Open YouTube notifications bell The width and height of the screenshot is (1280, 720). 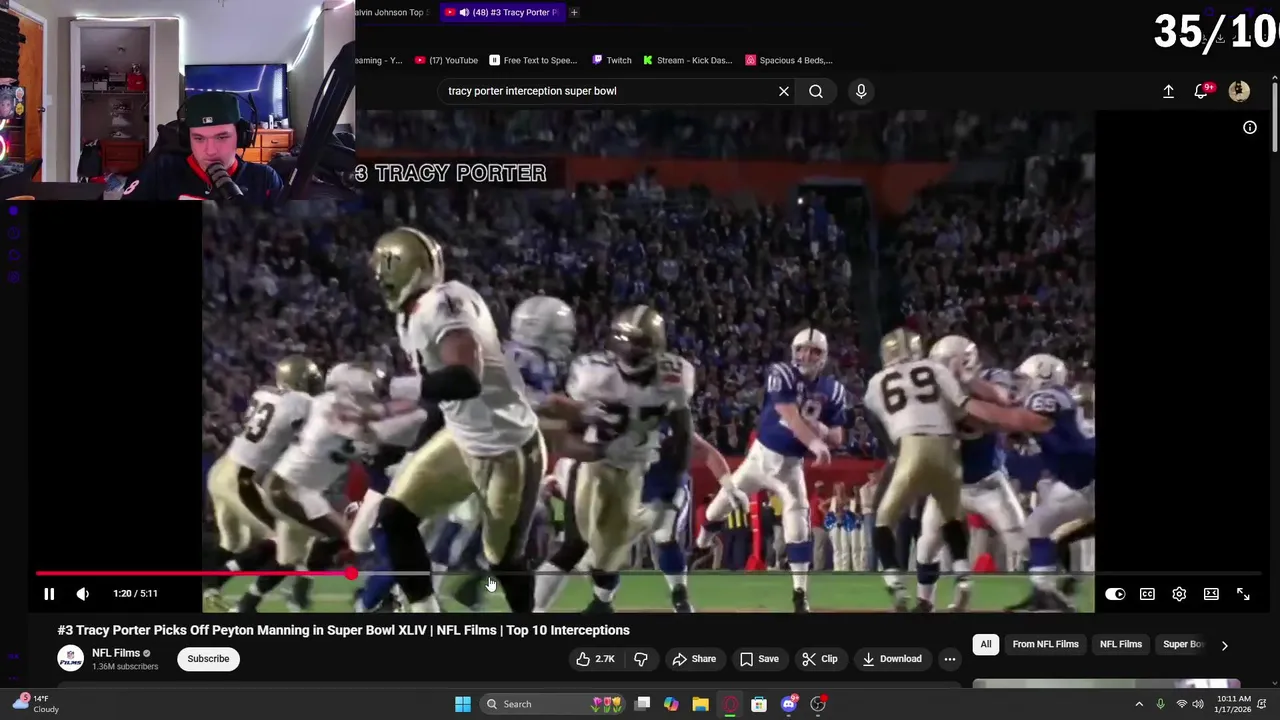point(1202,91)
